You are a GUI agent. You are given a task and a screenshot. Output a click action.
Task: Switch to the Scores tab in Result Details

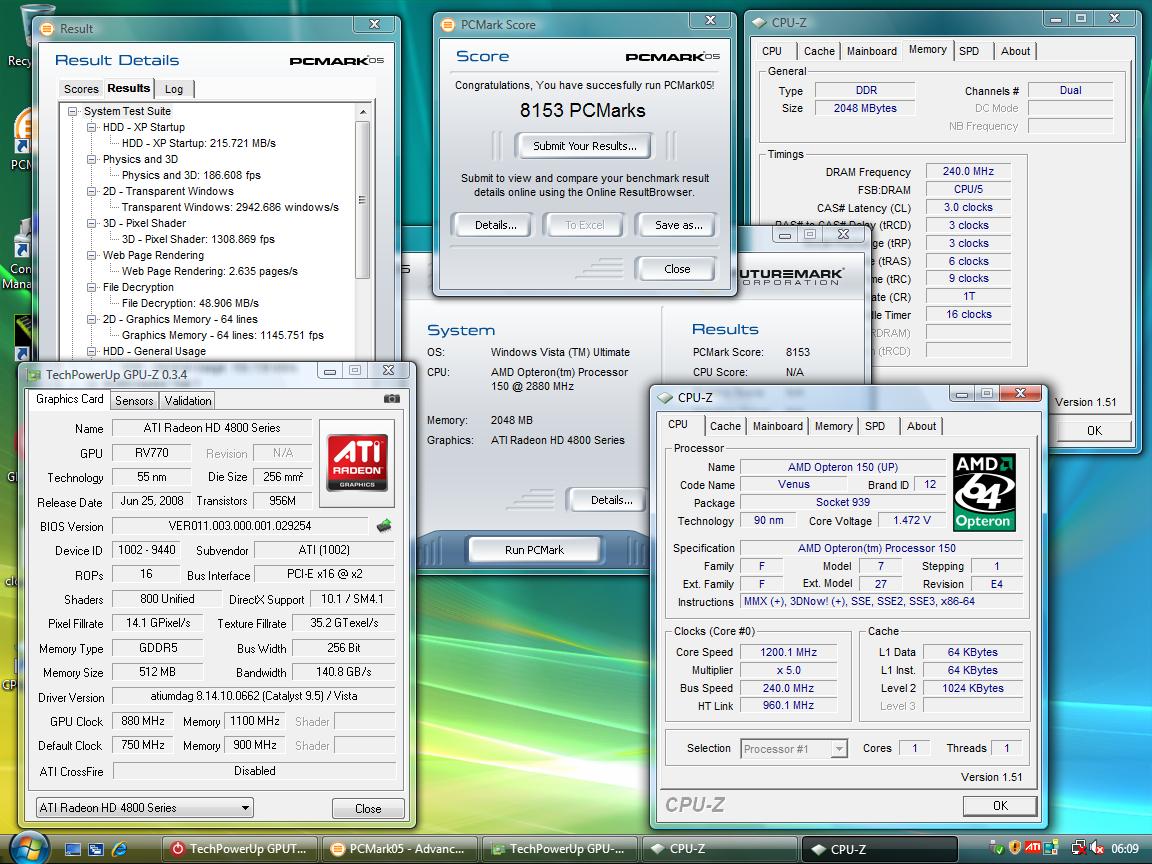pos(81,89)
